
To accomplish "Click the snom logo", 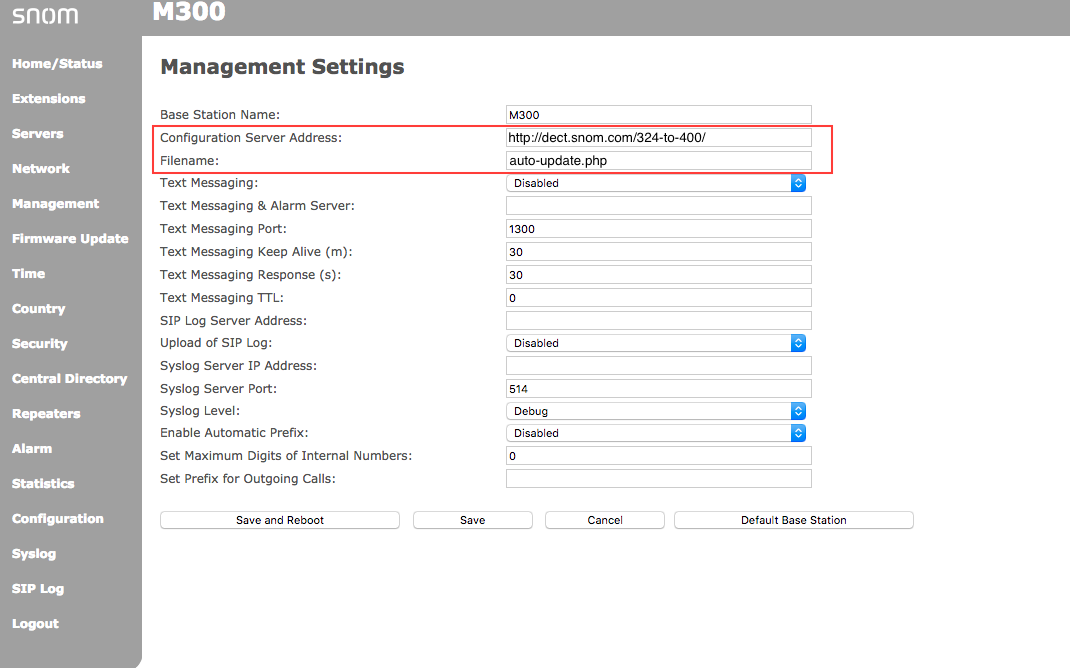I will click(45, 14).
